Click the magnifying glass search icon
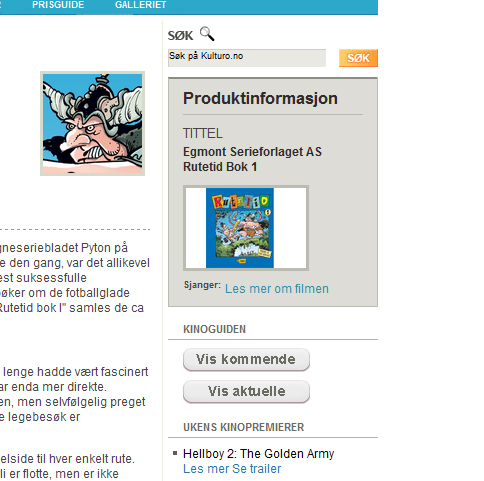The width and height of the screenshot is (484, 481). tap(207, 34)
